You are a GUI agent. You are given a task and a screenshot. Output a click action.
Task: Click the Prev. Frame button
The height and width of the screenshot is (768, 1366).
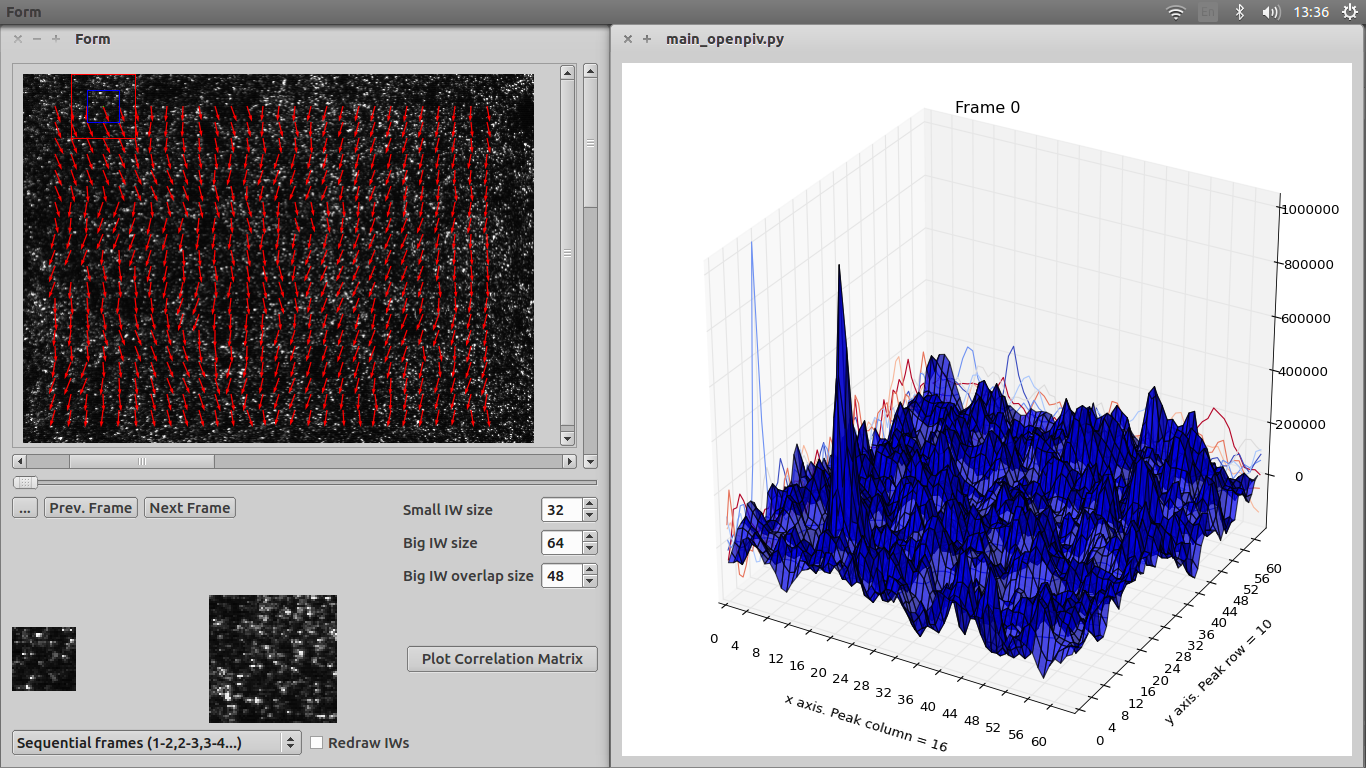91,508
